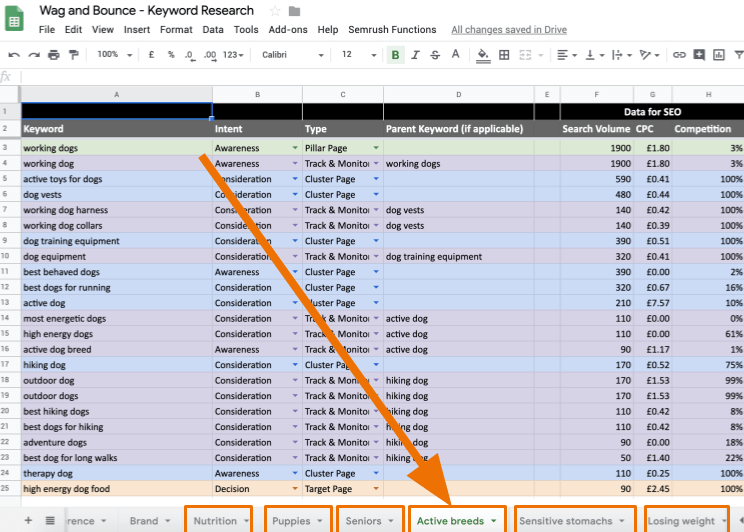The image size is (744, 532).
Task: Select column A header
Action: (x=116, y=94)
